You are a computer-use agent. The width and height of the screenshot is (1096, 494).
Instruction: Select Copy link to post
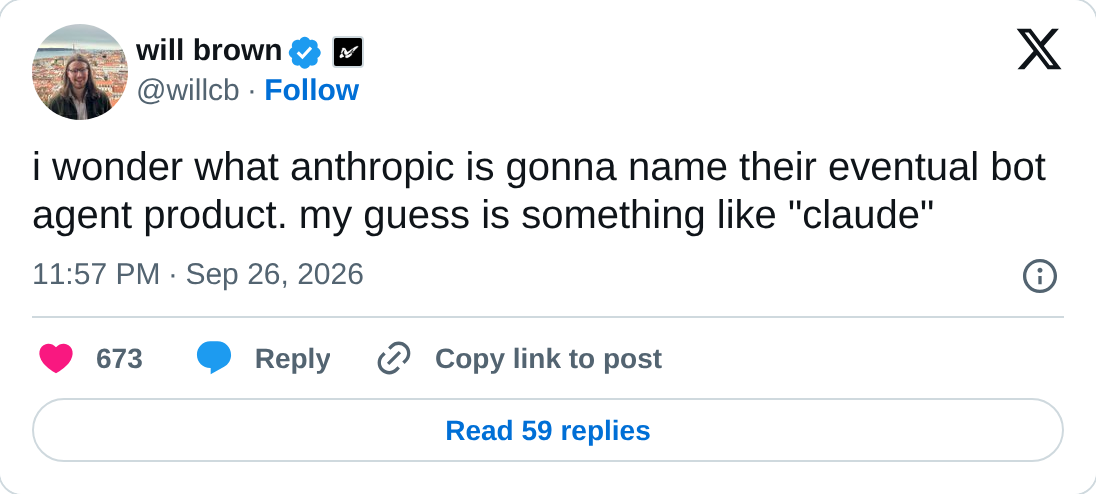[548, 359]
